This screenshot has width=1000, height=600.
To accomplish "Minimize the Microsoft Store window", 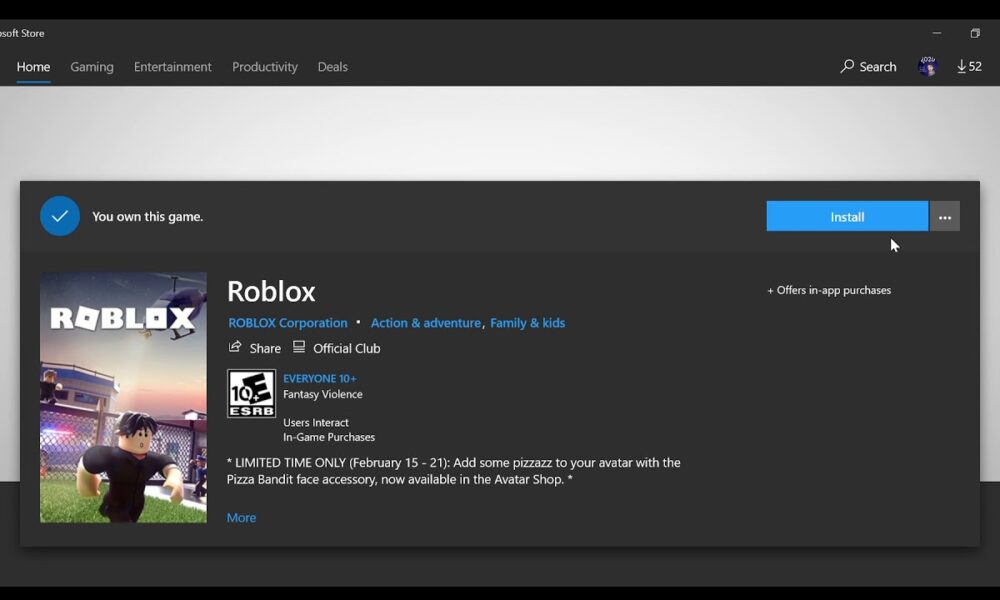I will point(936,33).
